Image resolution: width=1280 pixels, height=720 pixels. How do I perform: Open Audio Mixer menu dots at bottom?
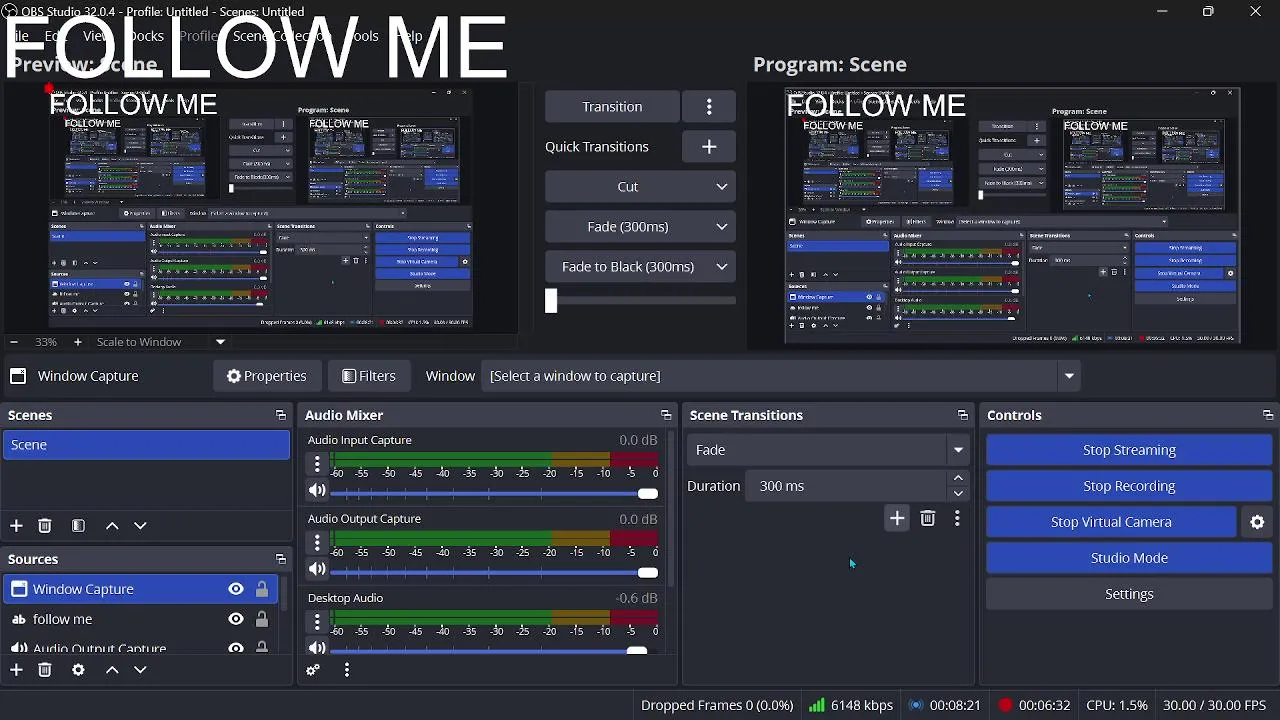pyautogui.click(x=347, y=670)
